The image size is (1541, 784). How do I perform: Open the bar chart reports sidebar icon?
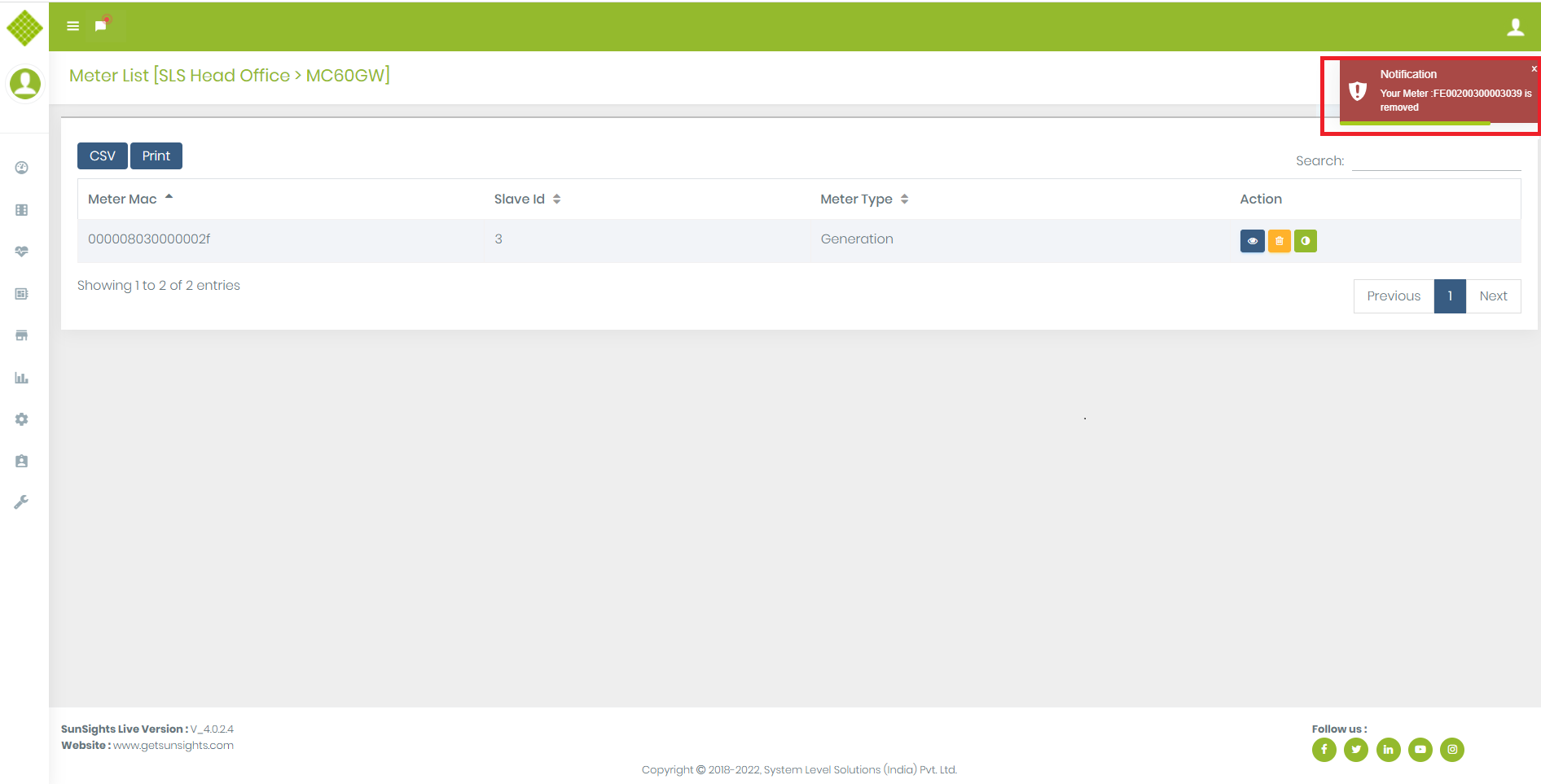[22, 378]
